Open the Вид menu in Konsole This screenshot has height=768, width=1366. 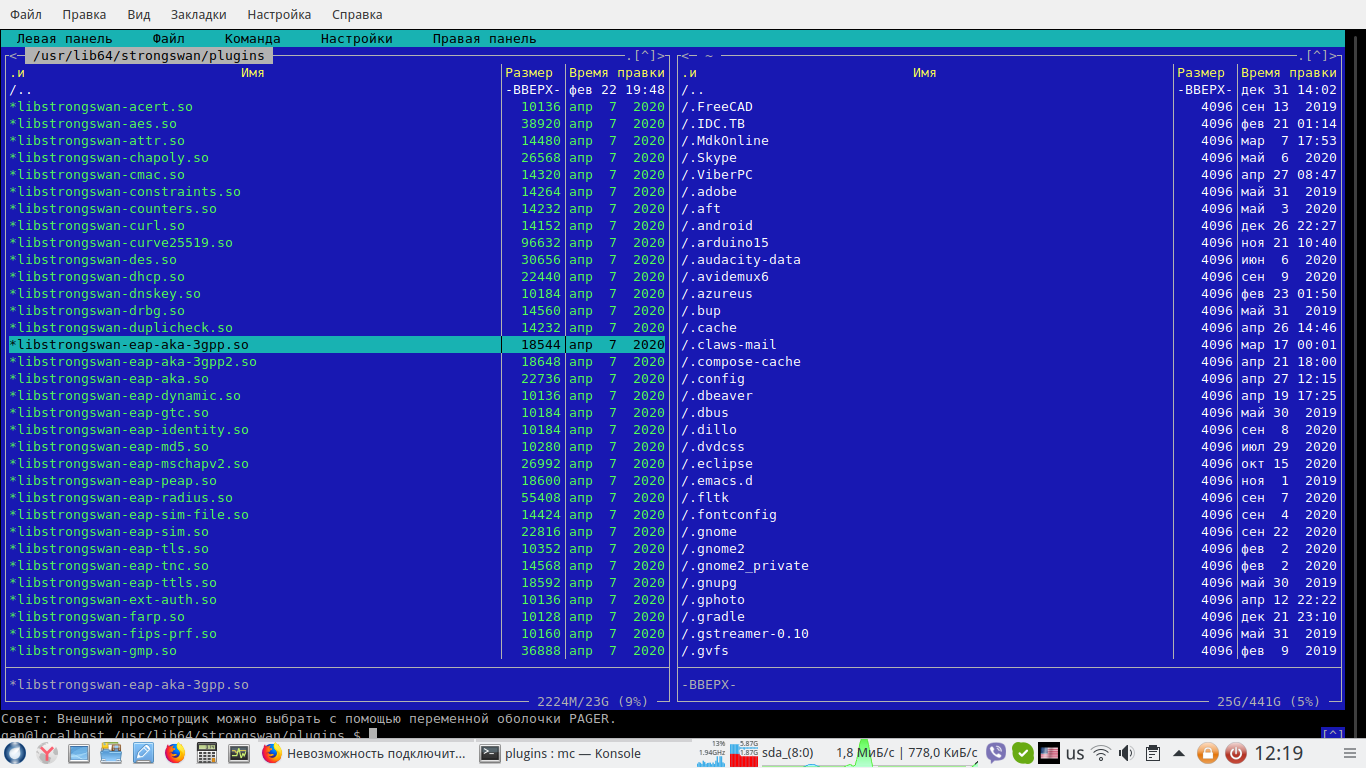139,15
